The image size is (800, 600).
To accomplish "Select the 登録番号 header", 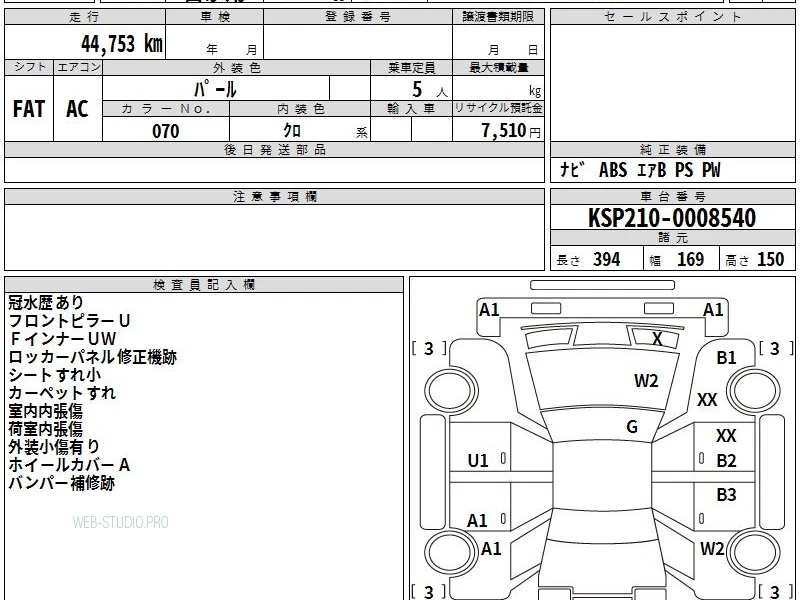I will [x=358, y=17].
